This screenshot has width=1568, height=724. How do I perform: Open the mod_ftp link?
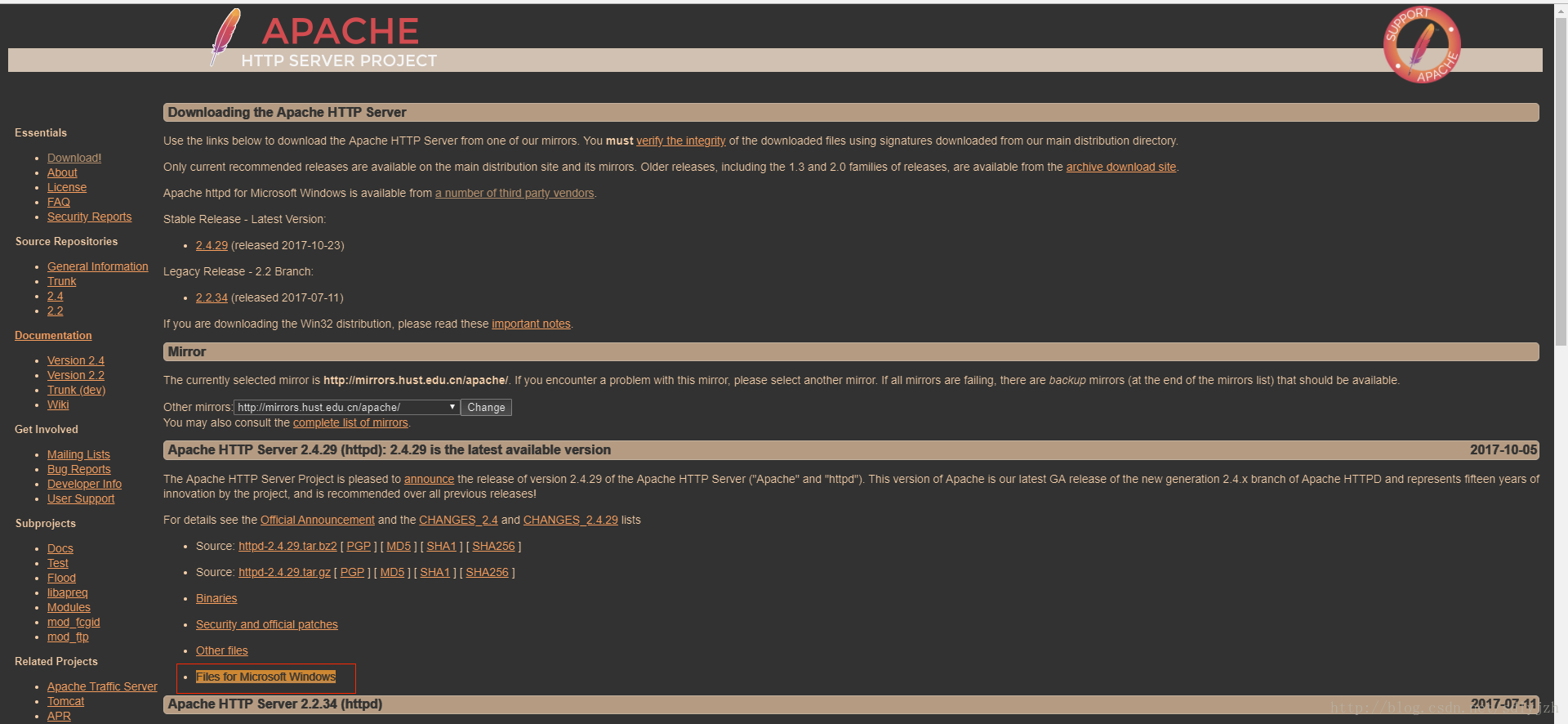point(68,637)
